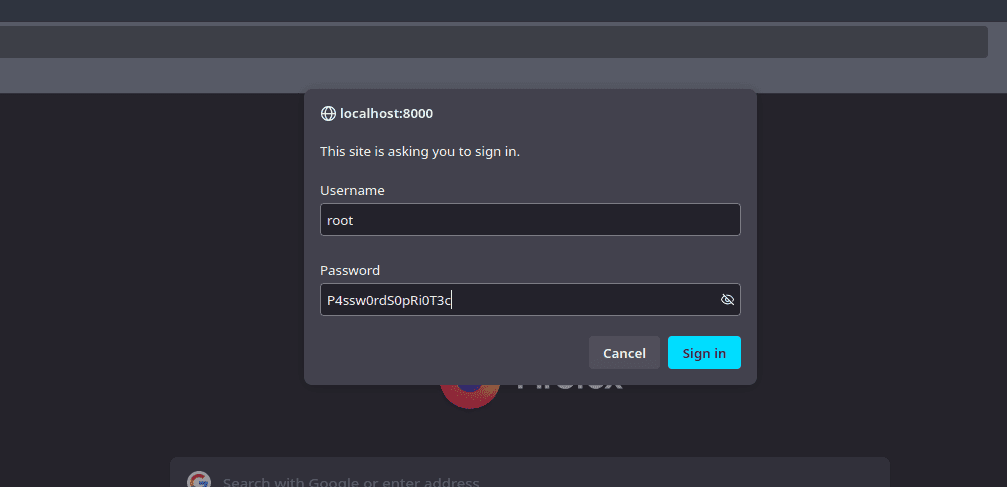This screenshot has width=1007, height=487.
Task: Click the typed password text P4ssw0rdS0pRi0T3c
Action: pyautogui.click(x=388, y=300)
